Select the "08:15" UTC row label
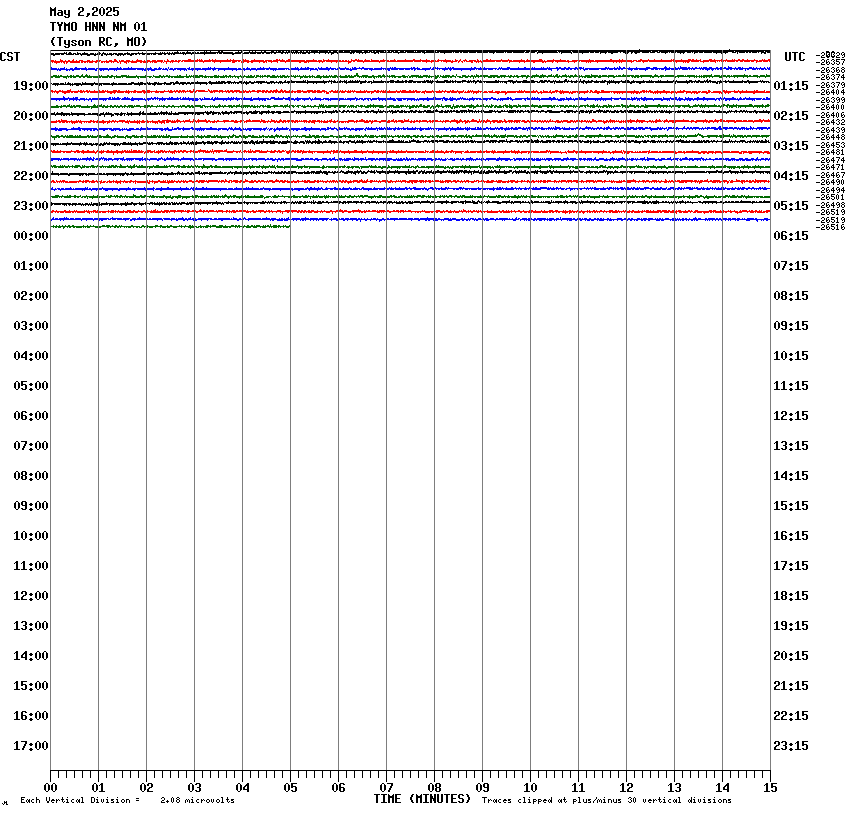Screen dimensions: 850x814 [791, 296]
